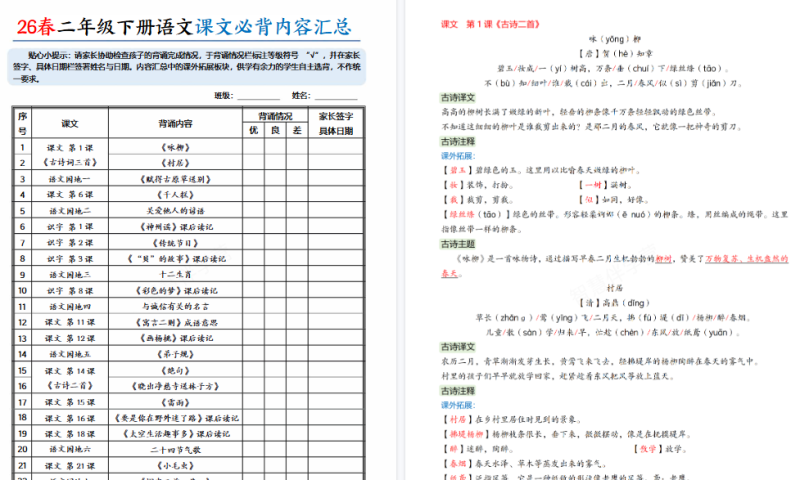Click the 家长签字 具体日期 header
Image resolution: width=800 pixels, height=480 pixels.
(336, 123)
